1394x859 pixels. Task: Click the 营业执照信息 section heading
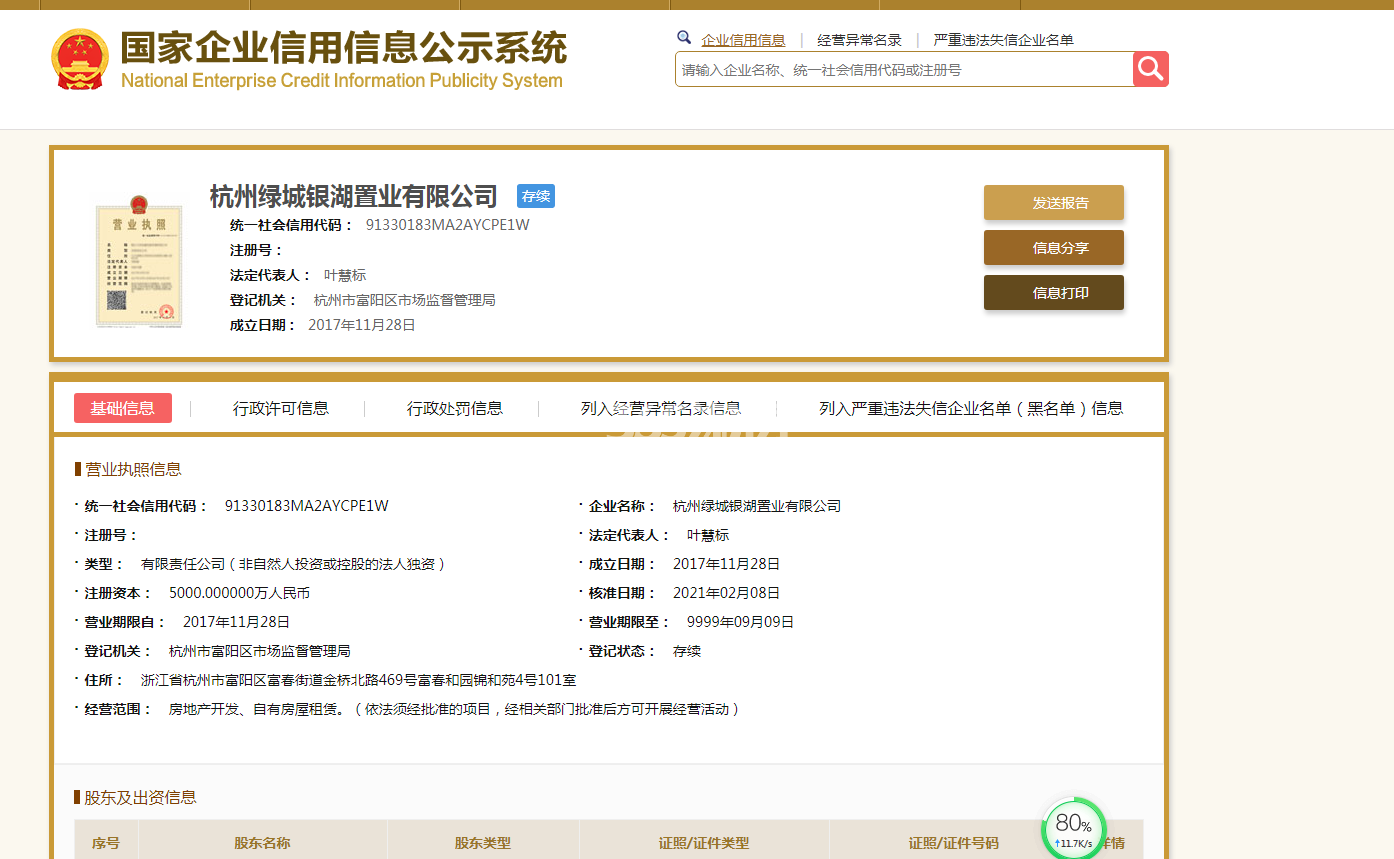click(133, 469)
